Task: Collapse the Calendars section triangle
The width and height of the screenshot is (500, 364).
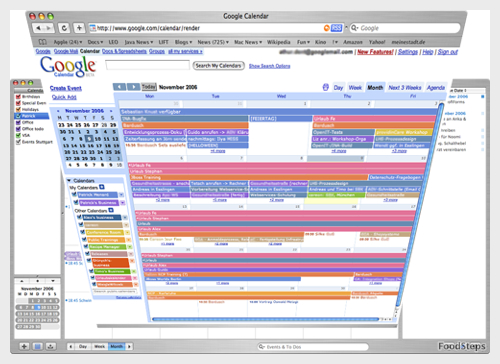Action: [x=69, y=180]
